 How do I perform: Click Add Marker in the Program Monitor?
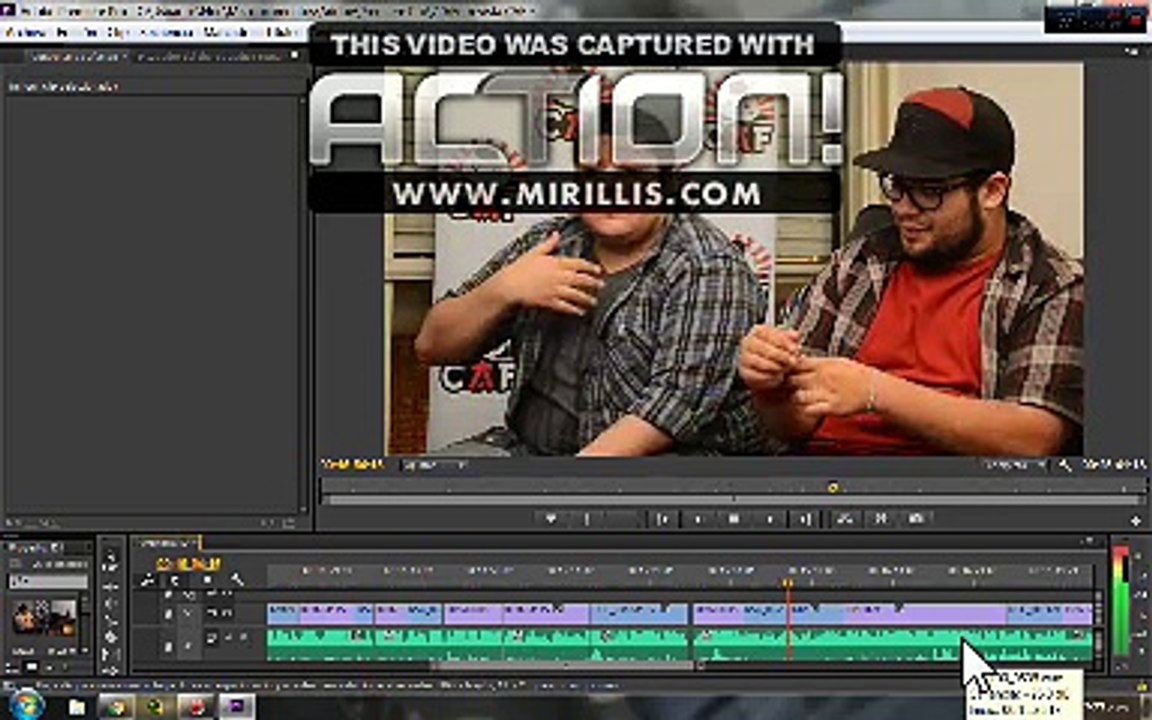[x=551, y=519]
